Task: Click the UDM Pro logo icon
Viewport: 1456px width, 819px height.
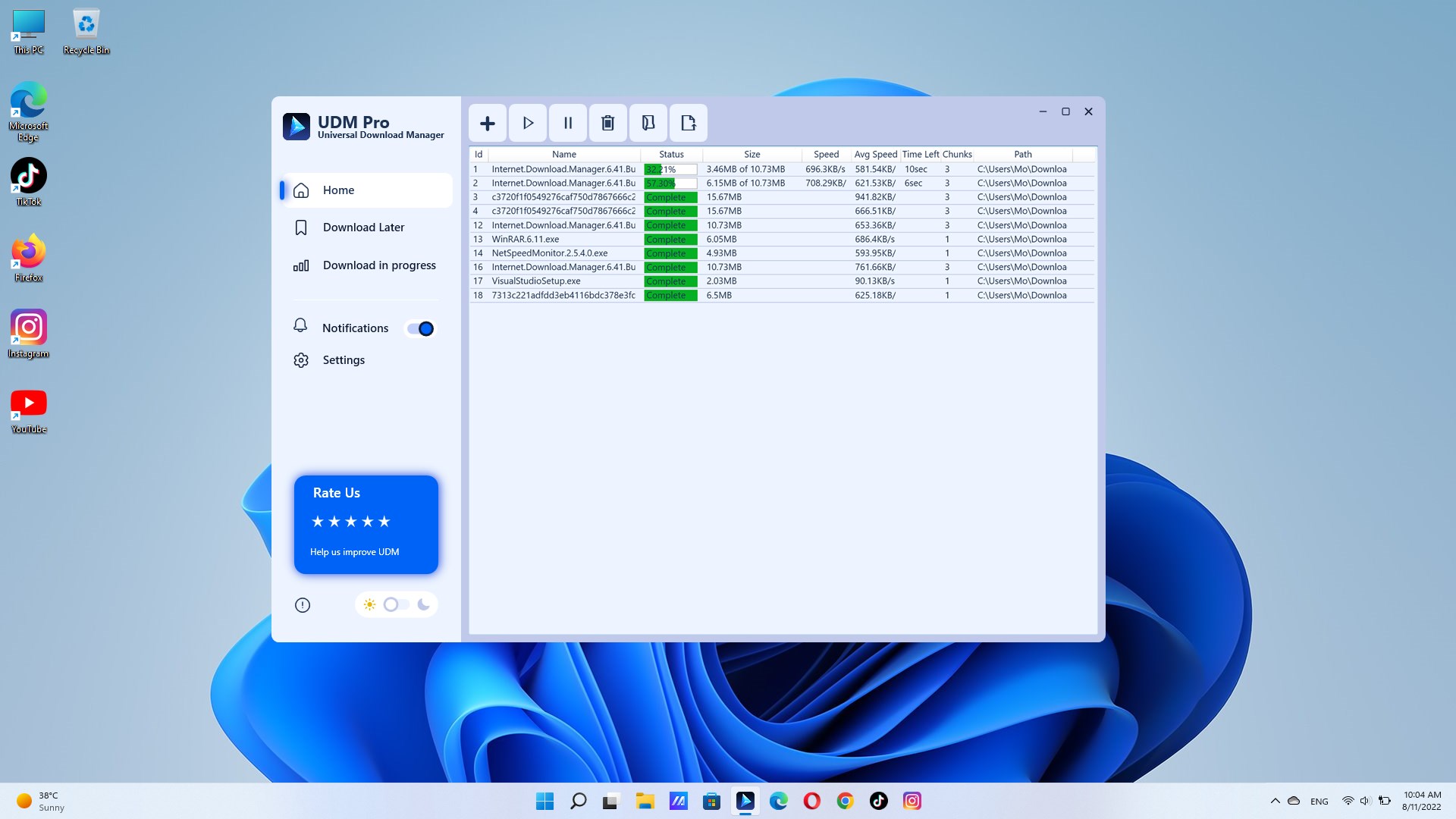Action: (297, 127)
